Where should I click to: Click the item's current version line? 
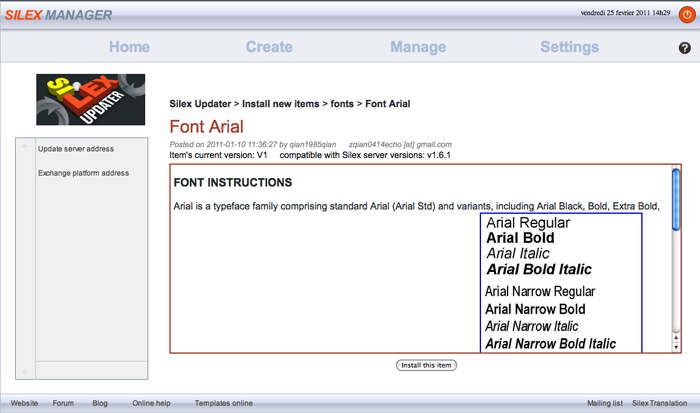(310, 155)
